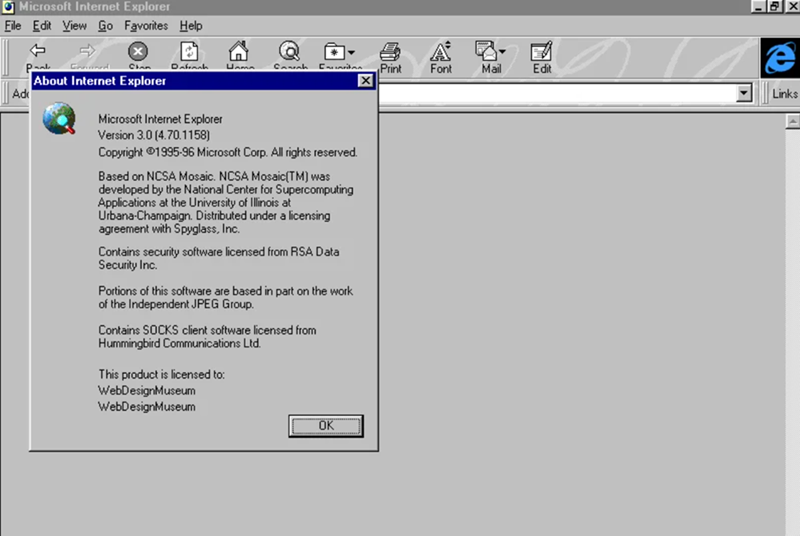Click the title bar application icon

[8, 7]
